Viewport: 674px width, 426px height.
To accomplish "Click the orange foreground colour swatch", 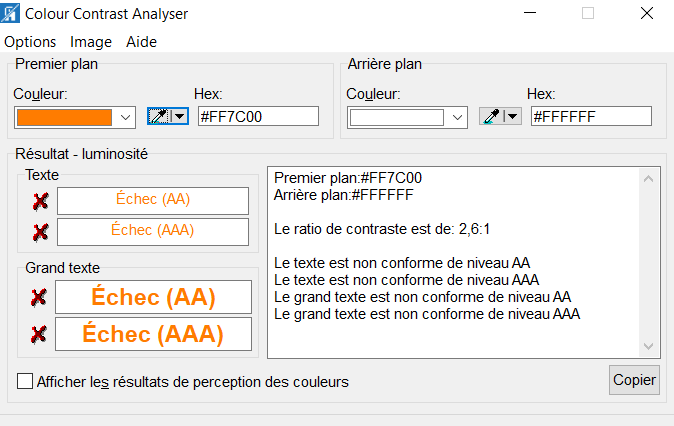I will point(64,117).
